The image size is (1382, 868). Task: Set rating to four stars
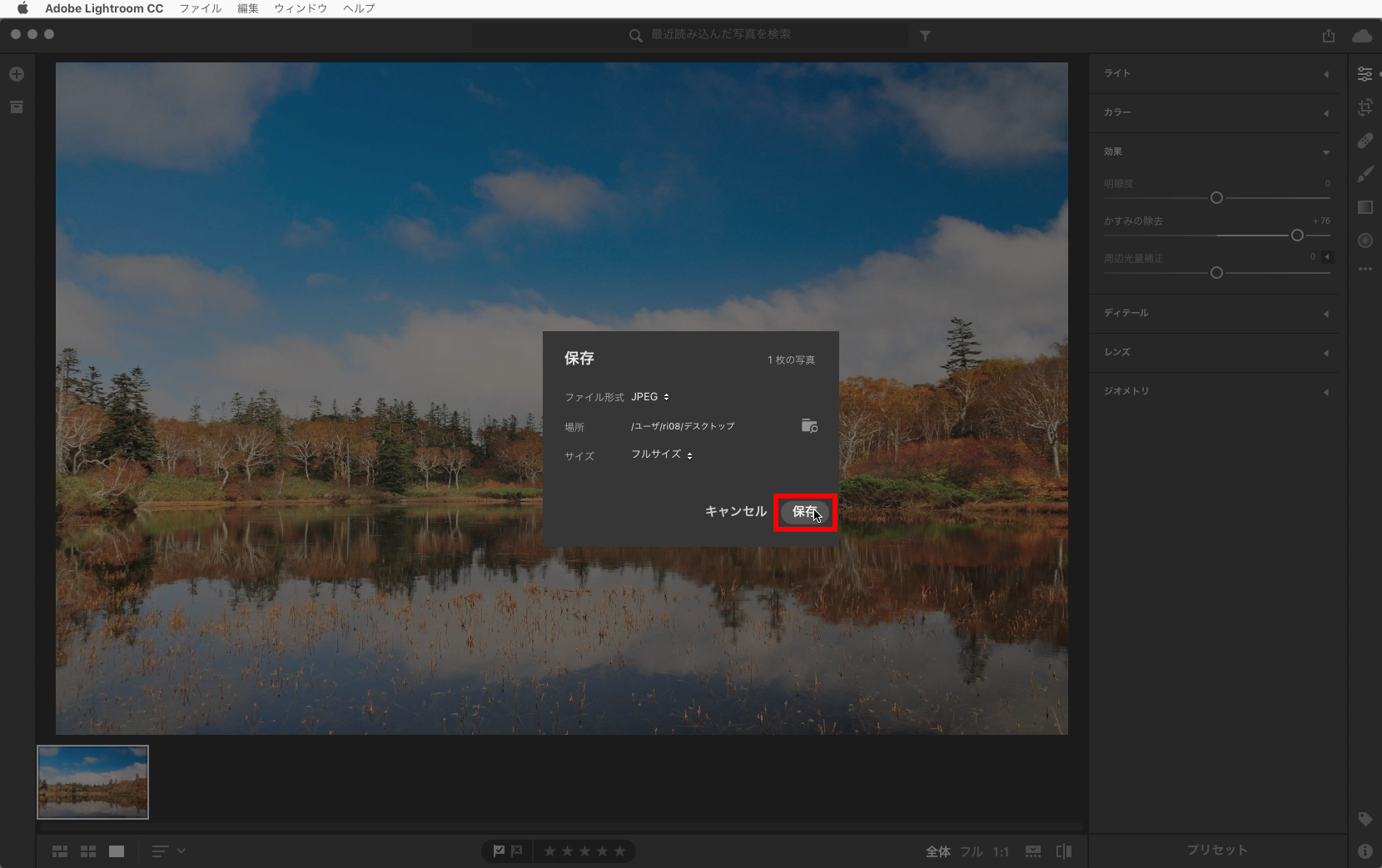[602, 851]
